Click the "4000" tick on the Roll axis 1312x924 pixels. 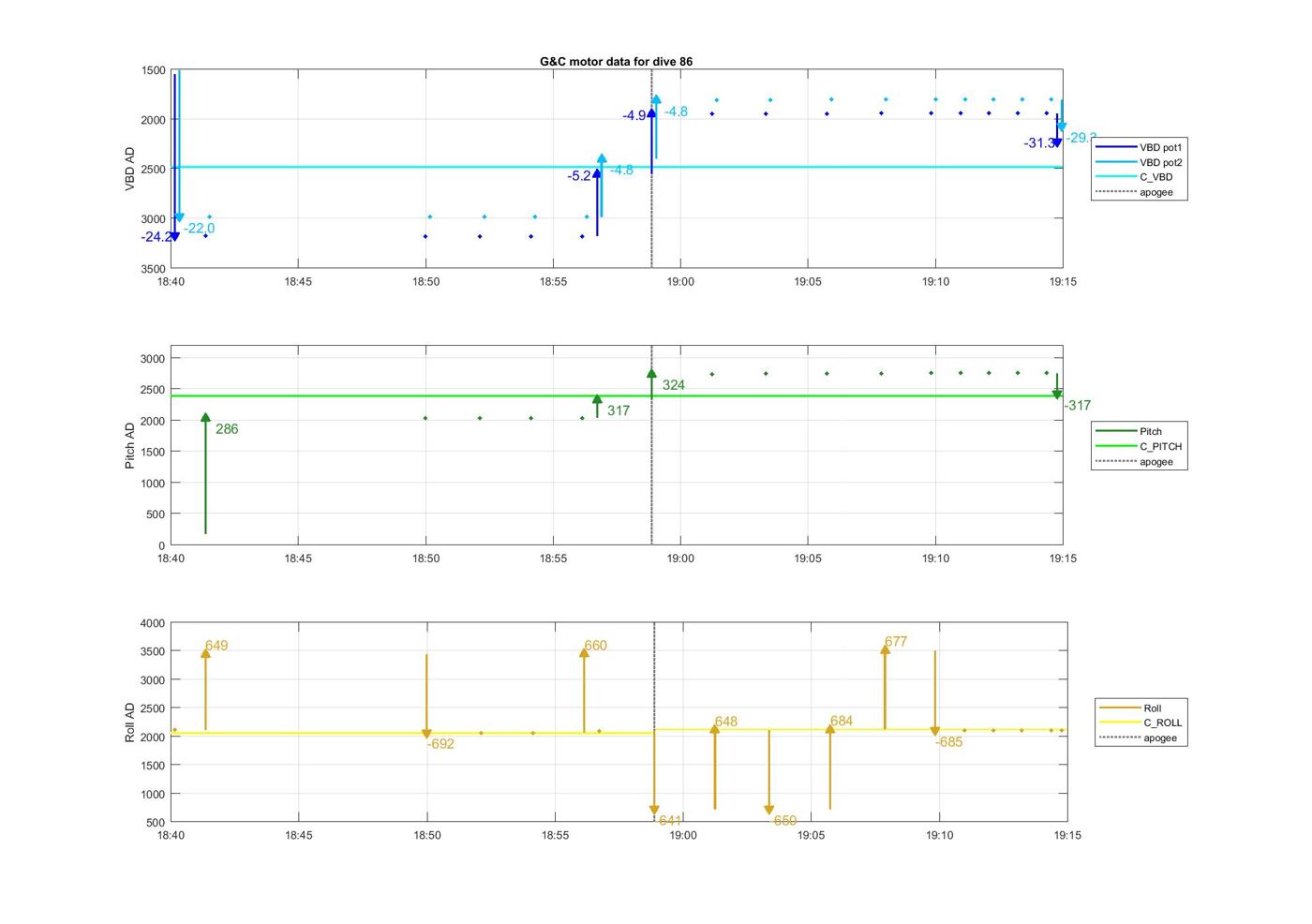(153, 623)
